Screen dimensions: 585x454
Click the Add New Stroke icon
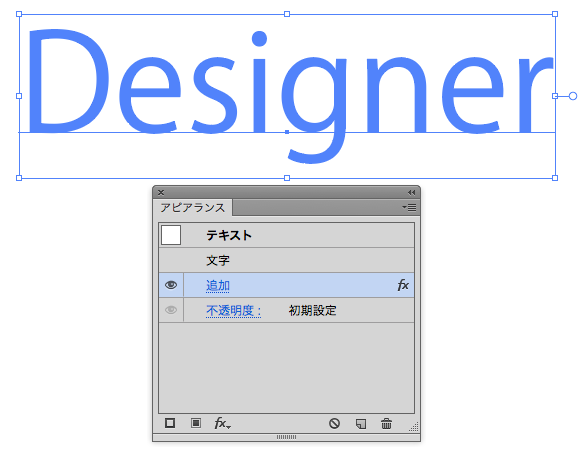click(x=170, y=423)
